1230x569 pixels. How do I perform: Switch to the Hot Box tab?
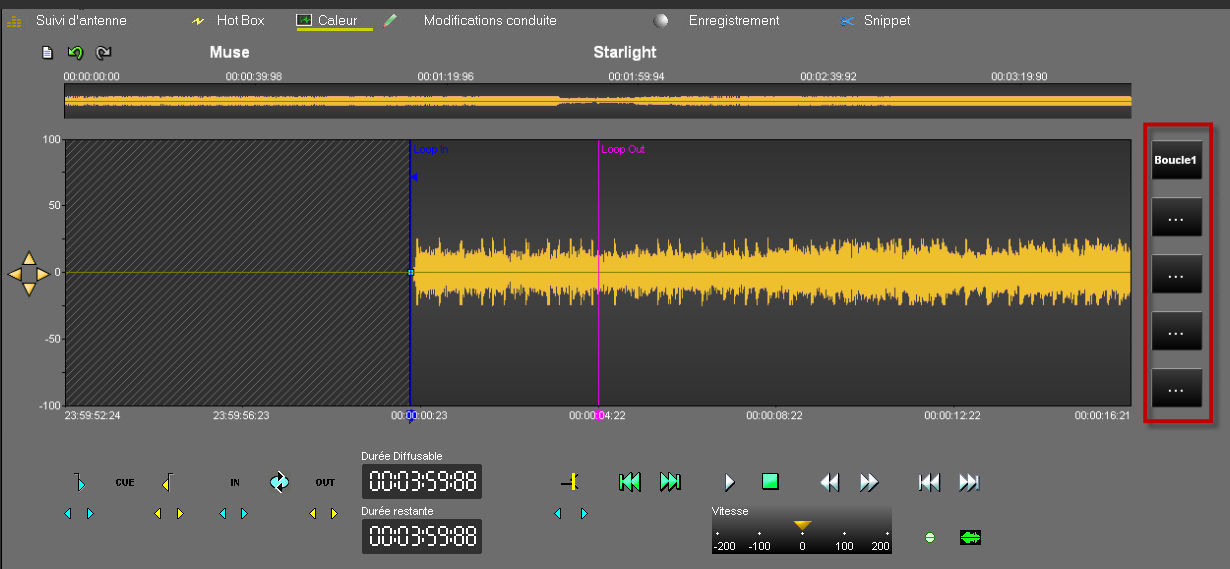pyautogui.click(x=240, y=21)
